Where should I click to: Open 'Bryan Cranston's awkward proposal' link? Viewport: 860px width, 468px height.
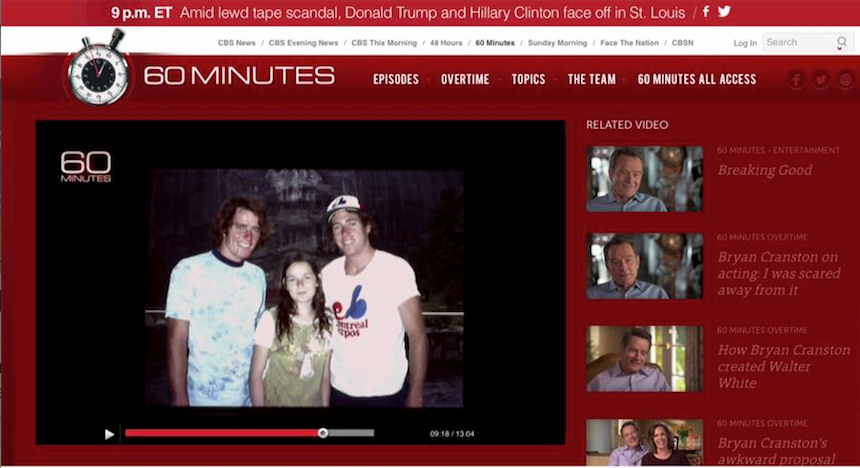coord(776,450)
